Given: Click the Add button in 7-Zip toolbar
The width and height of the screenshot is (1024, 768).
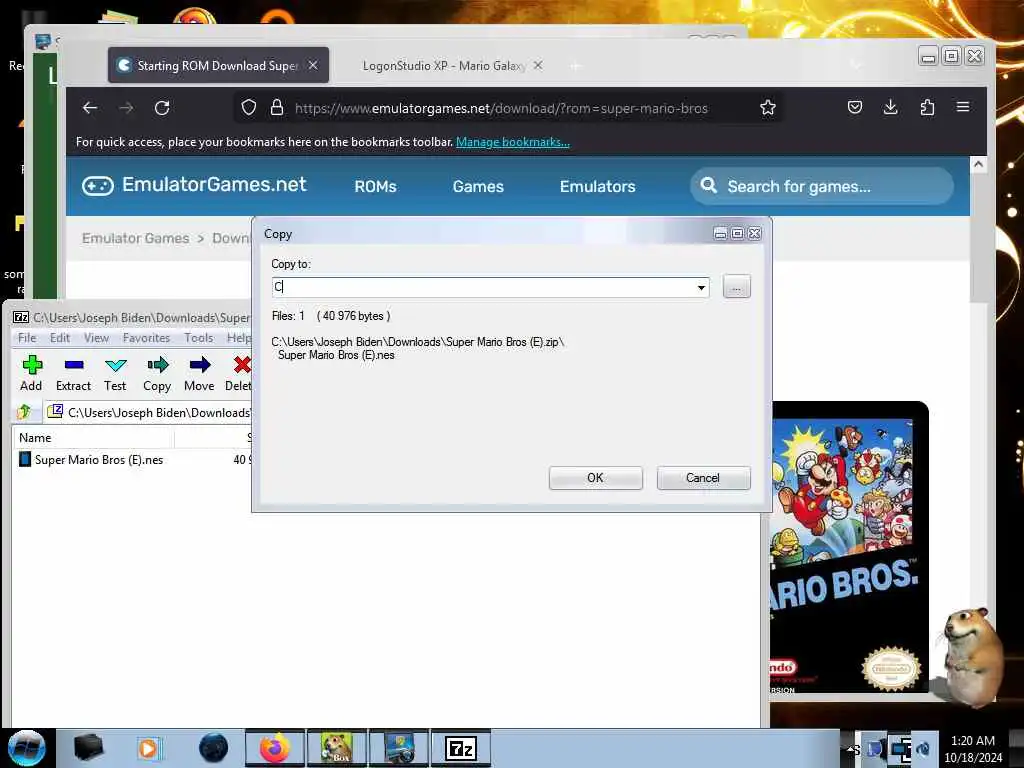Looking at the screenshot, I should coord(31,373).
